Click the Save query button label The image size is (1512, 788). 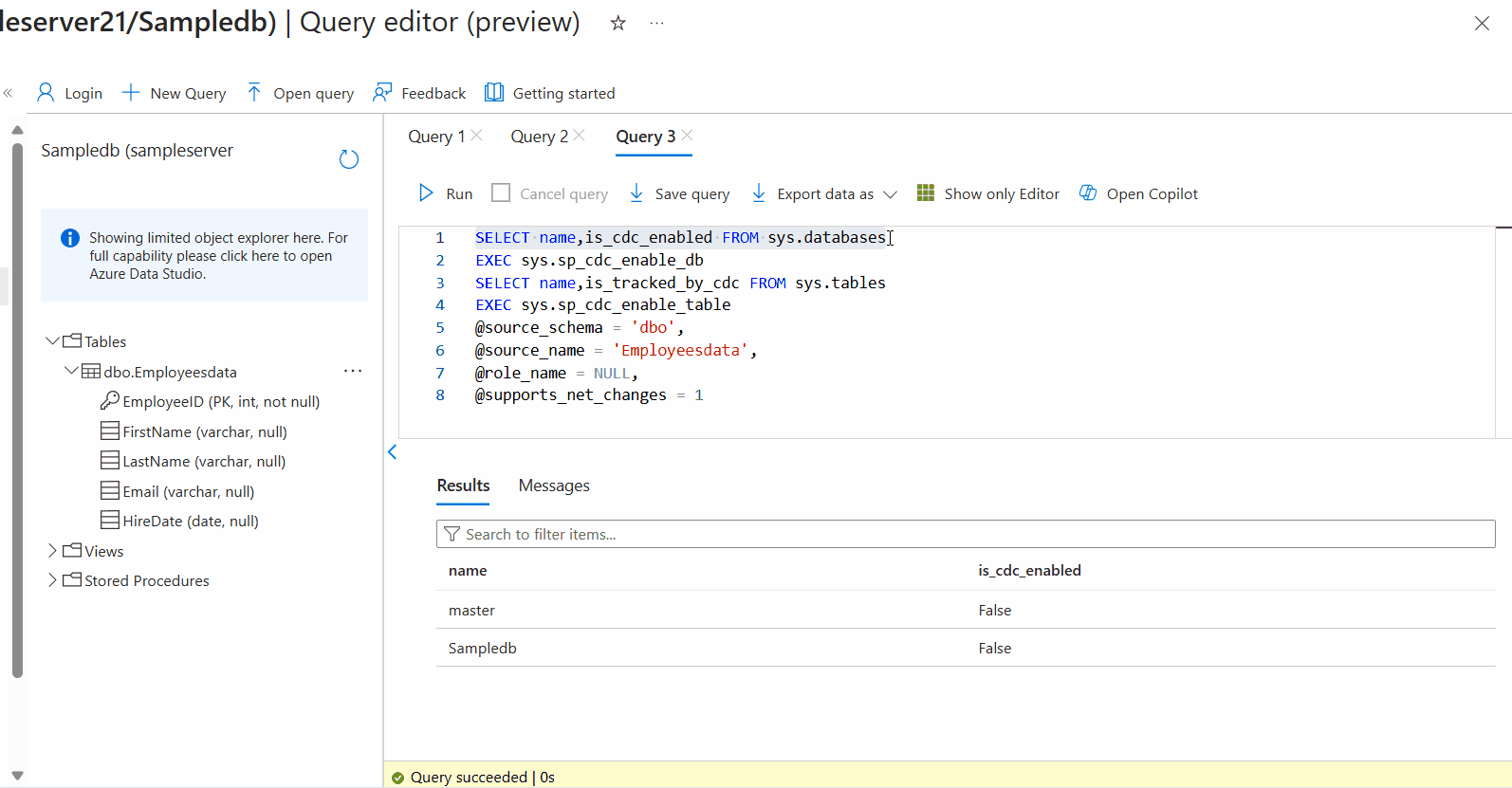coord(692,194)
